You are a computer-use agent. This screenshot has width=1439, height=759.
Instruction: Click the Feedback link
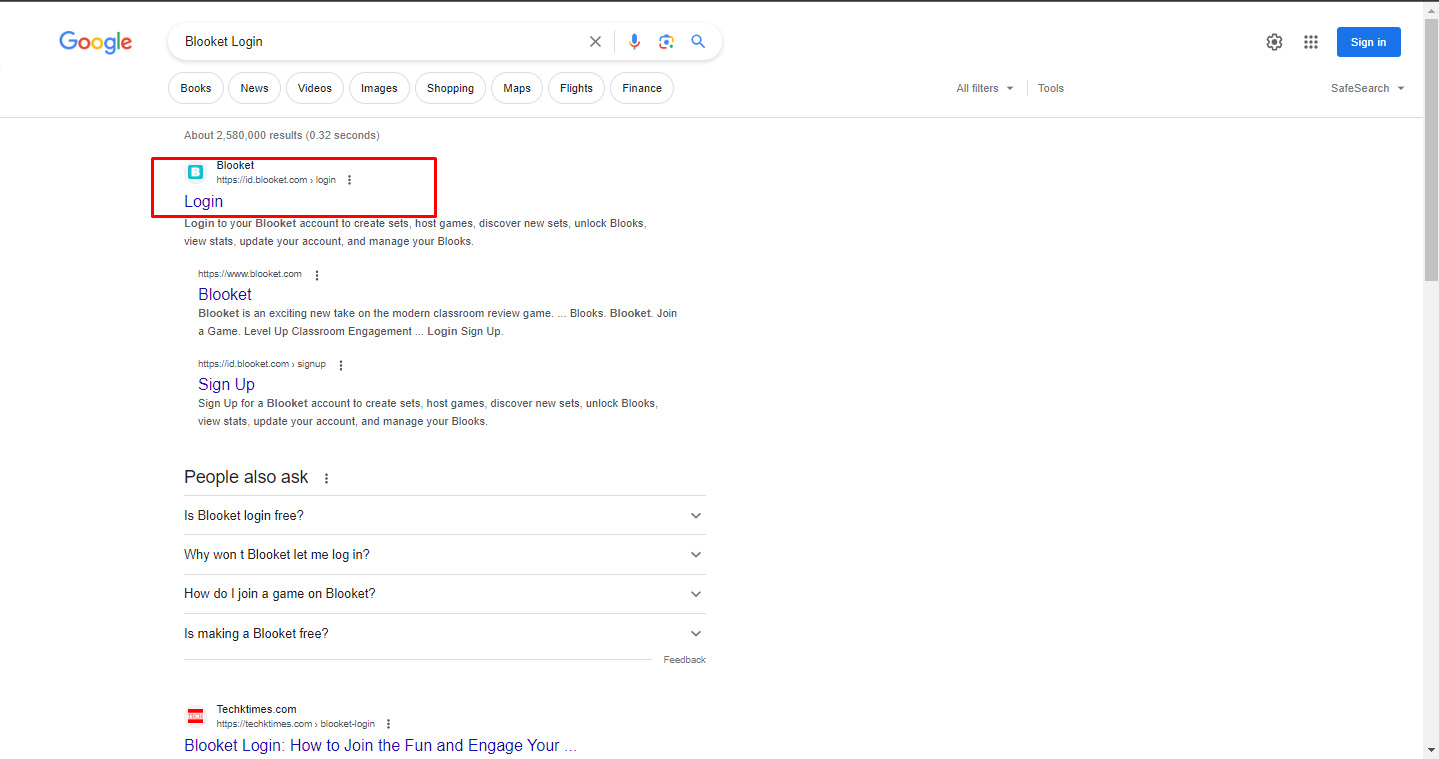[x=685, y=660]
